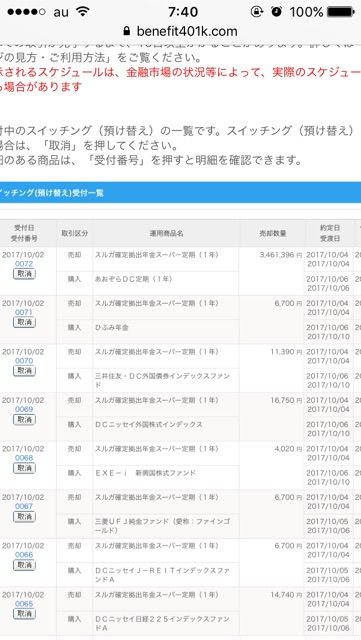Tap the alarm clock status icon
The height and width of the screenshot is (640, 361).
coord(276,11)
